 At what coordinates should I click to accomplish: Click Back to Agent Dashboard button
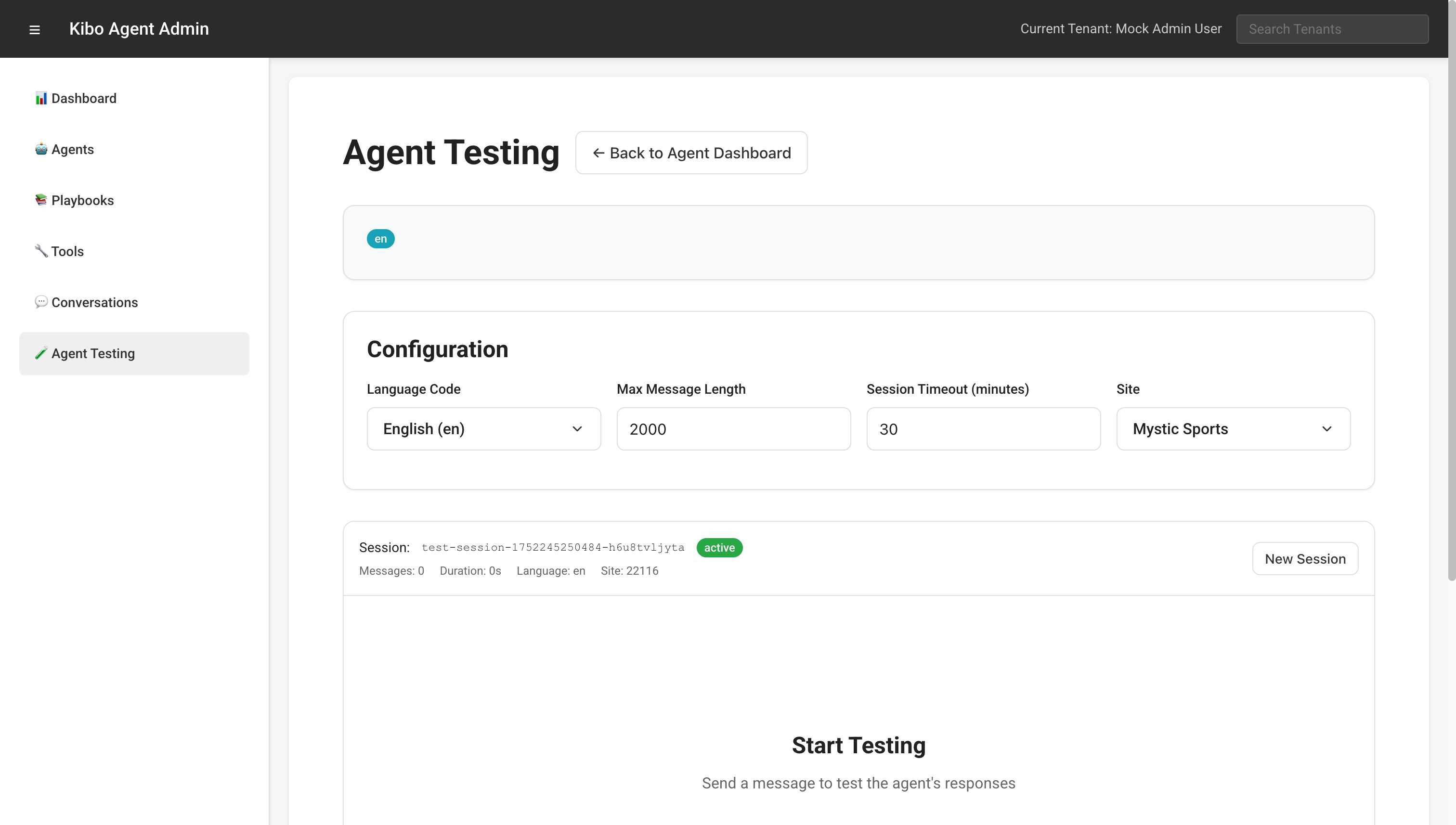click(x=691, y=153)
